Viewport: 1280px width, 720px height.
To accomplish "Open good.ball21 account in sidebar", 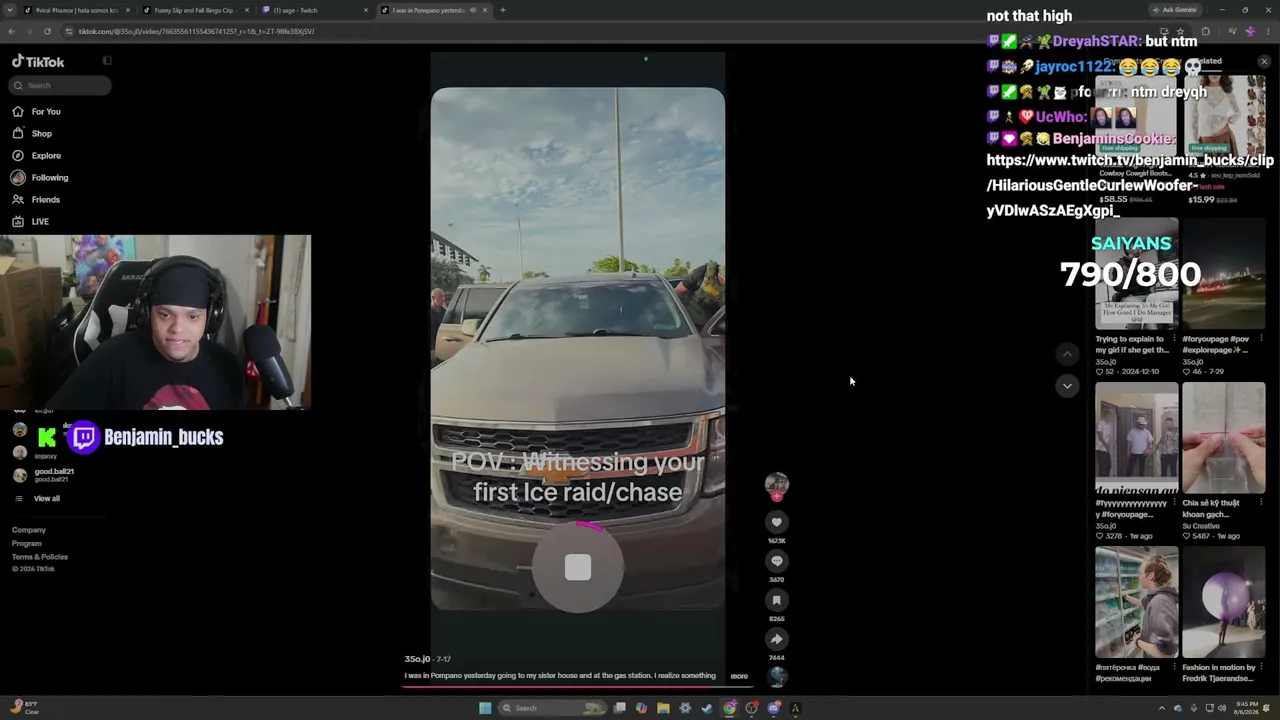I will 43,475.
